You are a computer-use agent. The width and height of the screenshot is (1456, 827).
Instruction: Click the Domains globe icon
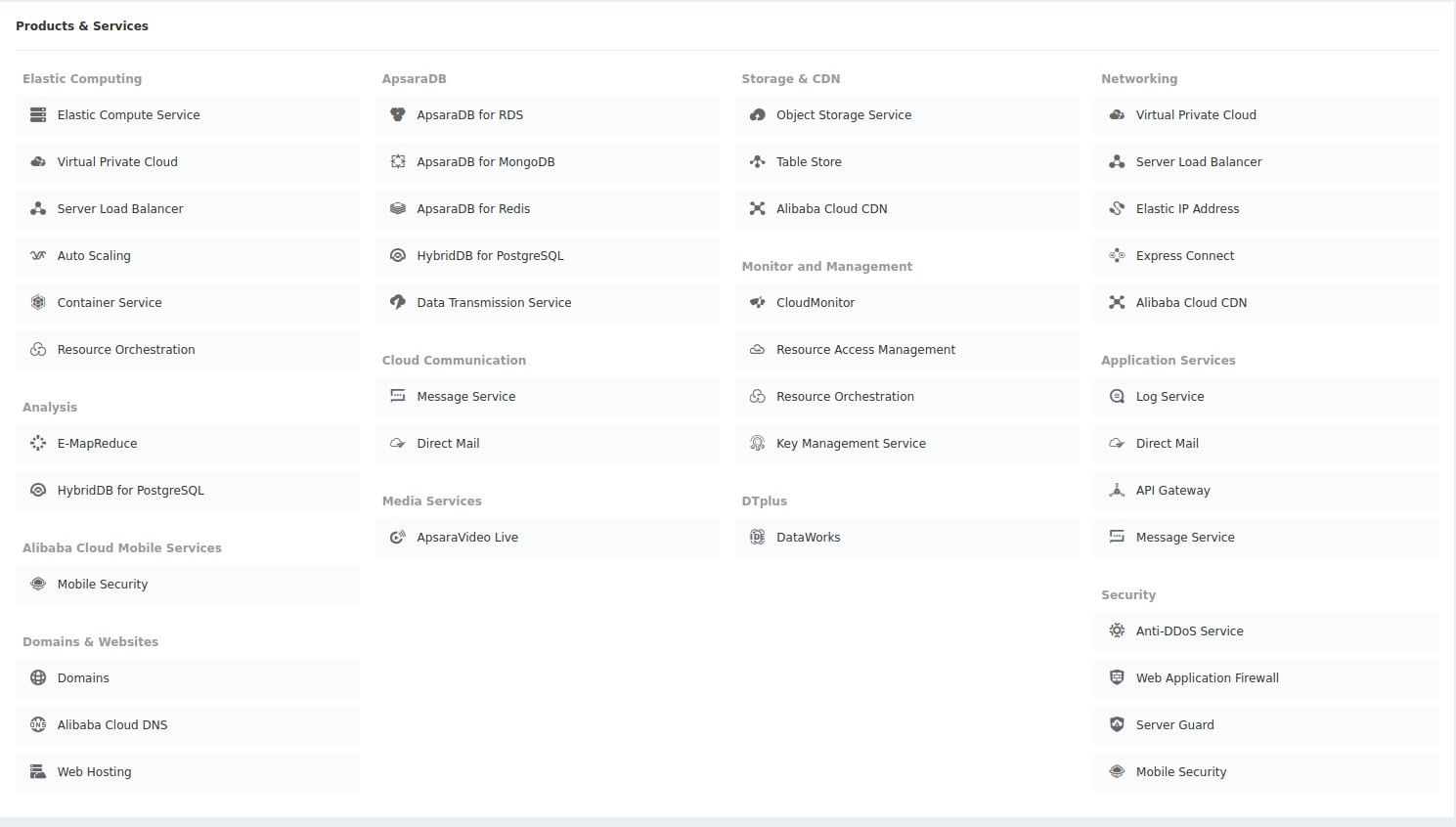[38, 678]
